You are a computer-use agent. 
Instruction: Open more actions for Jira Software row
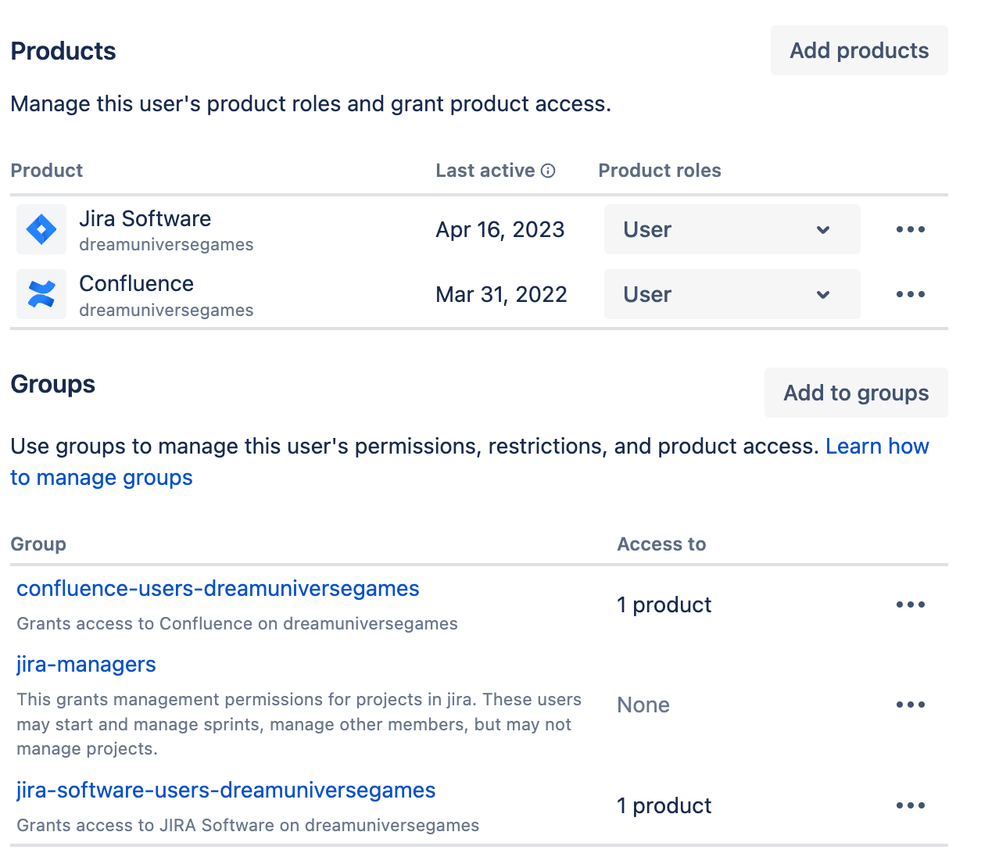[910, 229]
